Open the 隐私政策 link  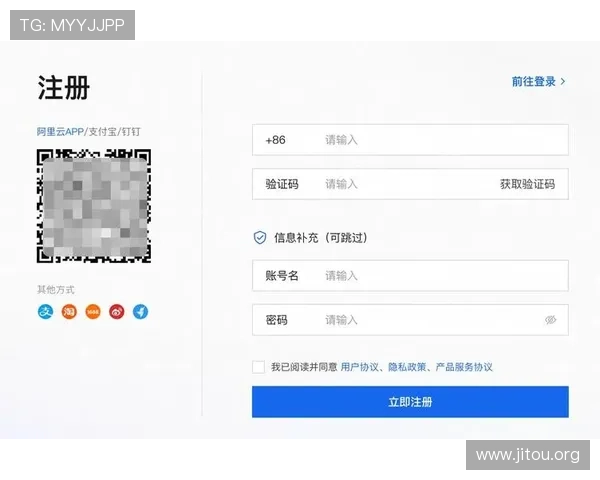[407, 367]
